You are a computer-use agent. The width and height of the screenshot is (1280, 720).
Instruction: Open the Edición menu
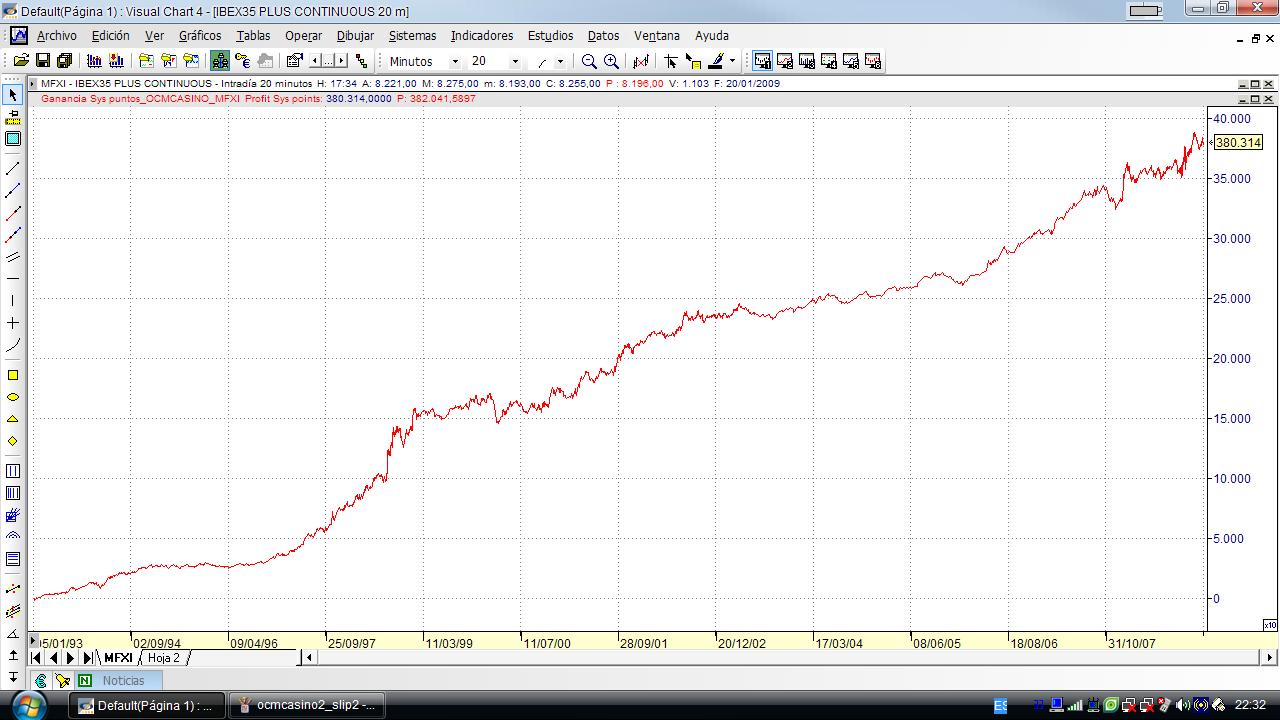pos(111,35)
